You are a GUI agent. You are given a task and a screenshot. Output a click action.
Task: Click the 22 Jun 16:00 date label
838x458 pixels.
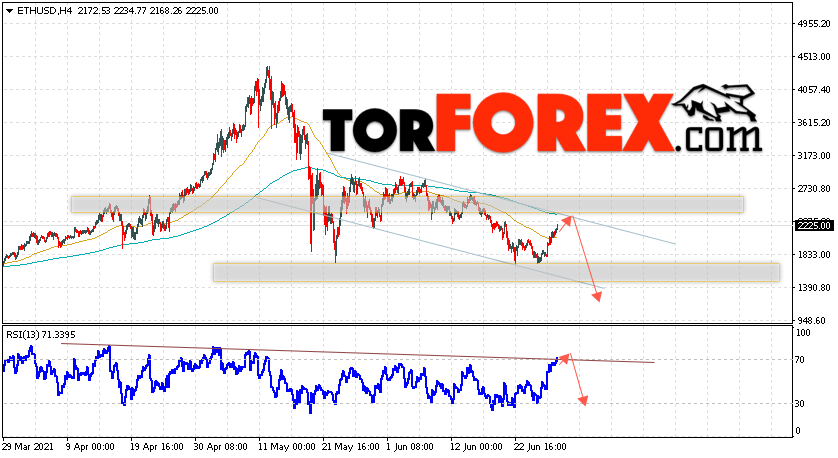tap(540, 447)
